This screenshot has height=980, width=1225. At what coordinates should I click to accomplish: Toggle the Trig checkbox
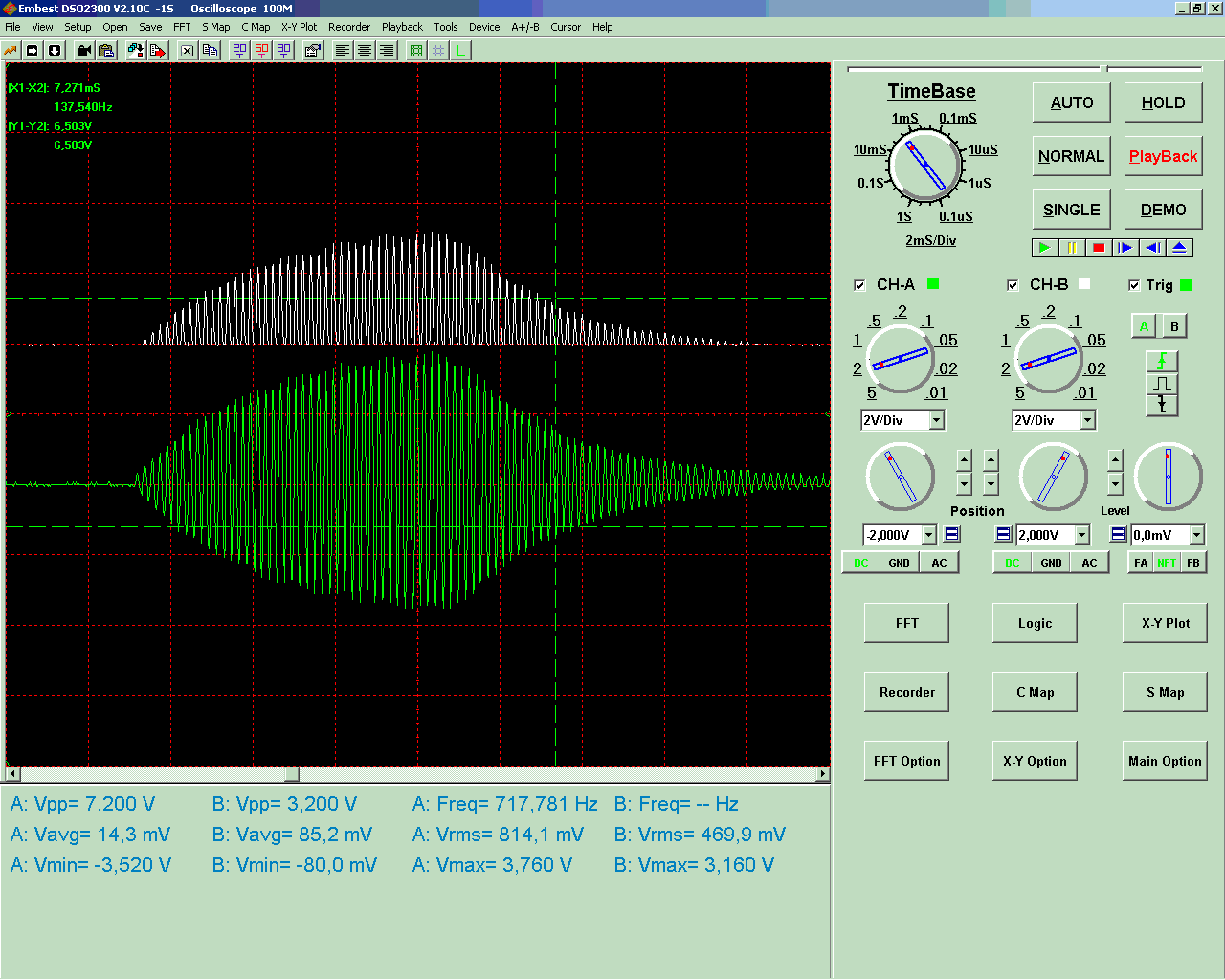[x=1134, y=285]
